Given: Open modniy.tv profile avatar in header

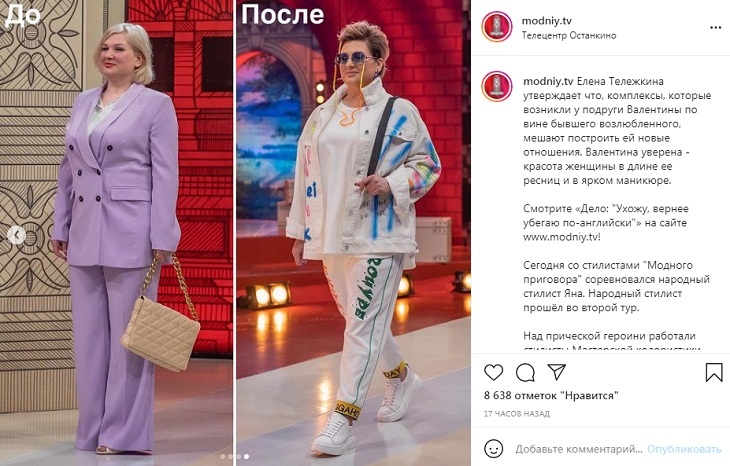Looking at the screenshot, I should click(x=497, y=27).
